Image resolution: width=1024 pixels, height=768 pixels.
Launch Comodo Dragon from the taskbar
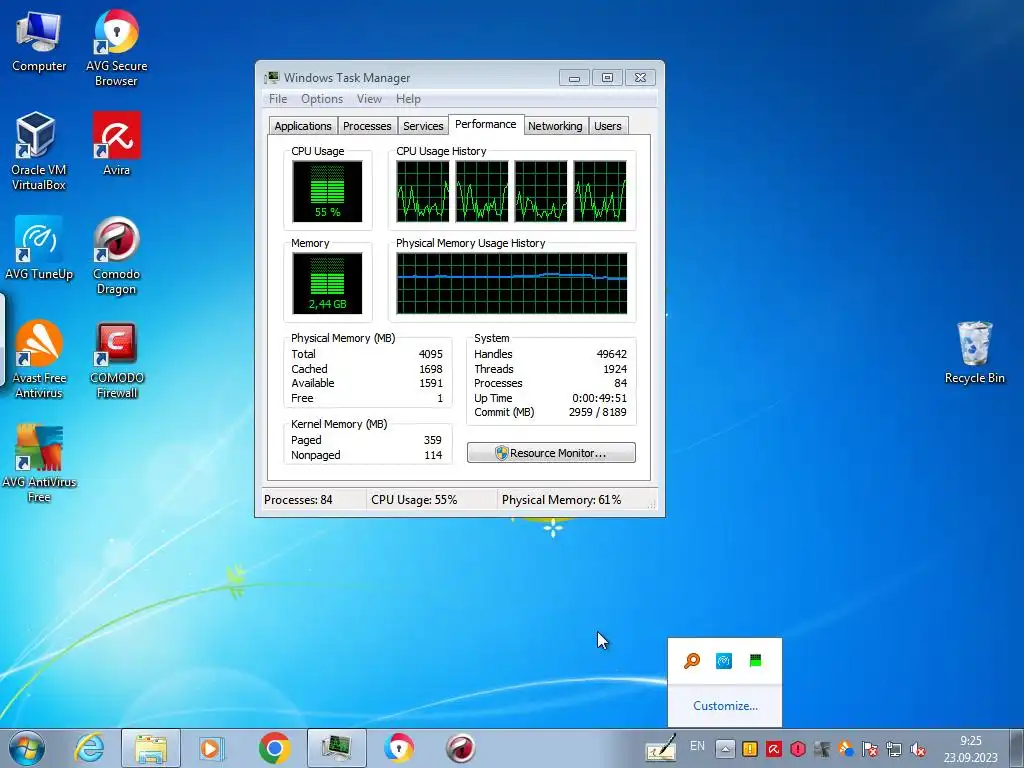pyautogui.click(x=460, y=748)
